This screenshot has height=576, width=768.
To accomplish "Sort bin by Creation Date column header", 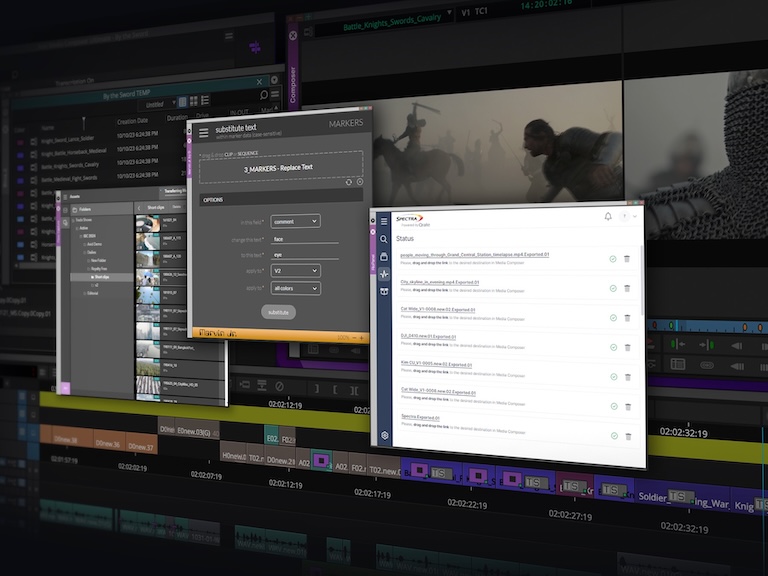I will [x=132, y=120].
